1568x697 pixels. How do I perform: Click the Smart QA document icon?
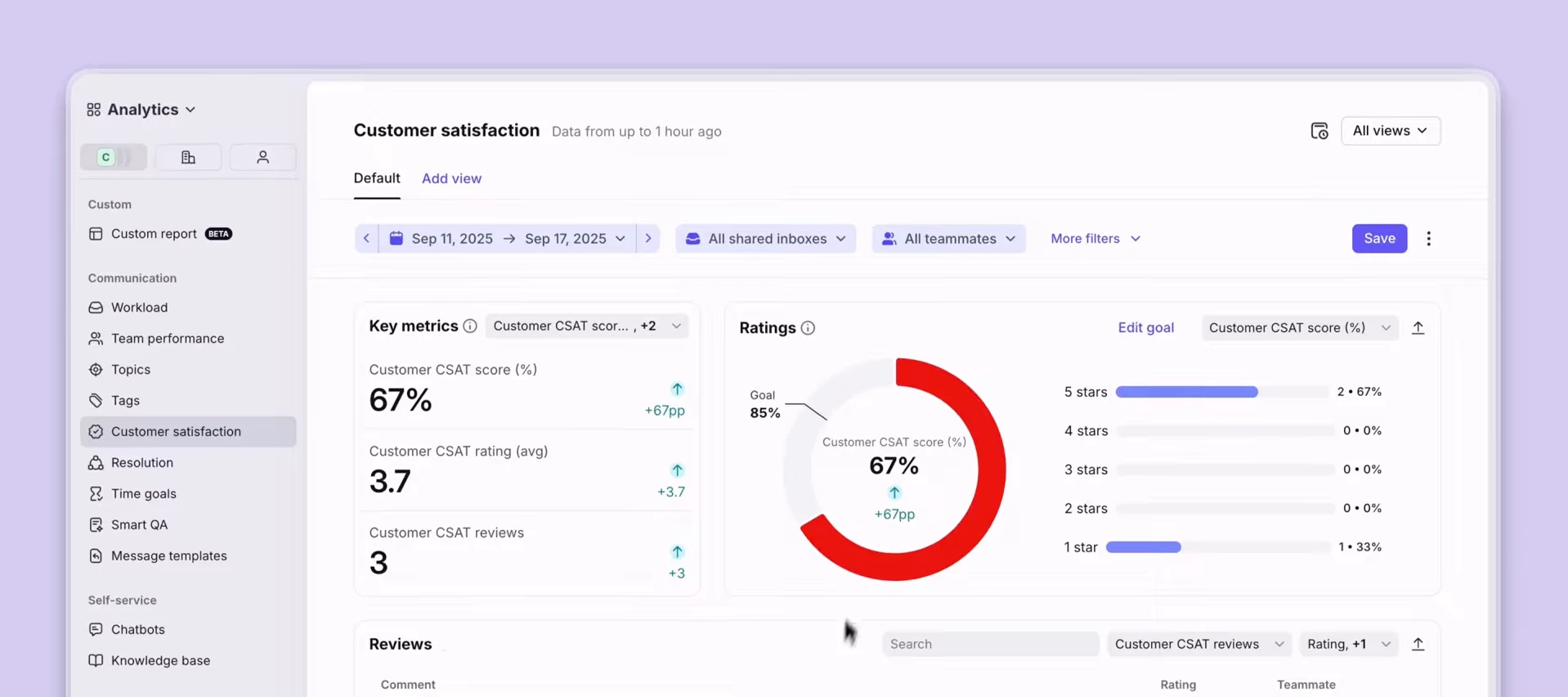tap(96, 525)
